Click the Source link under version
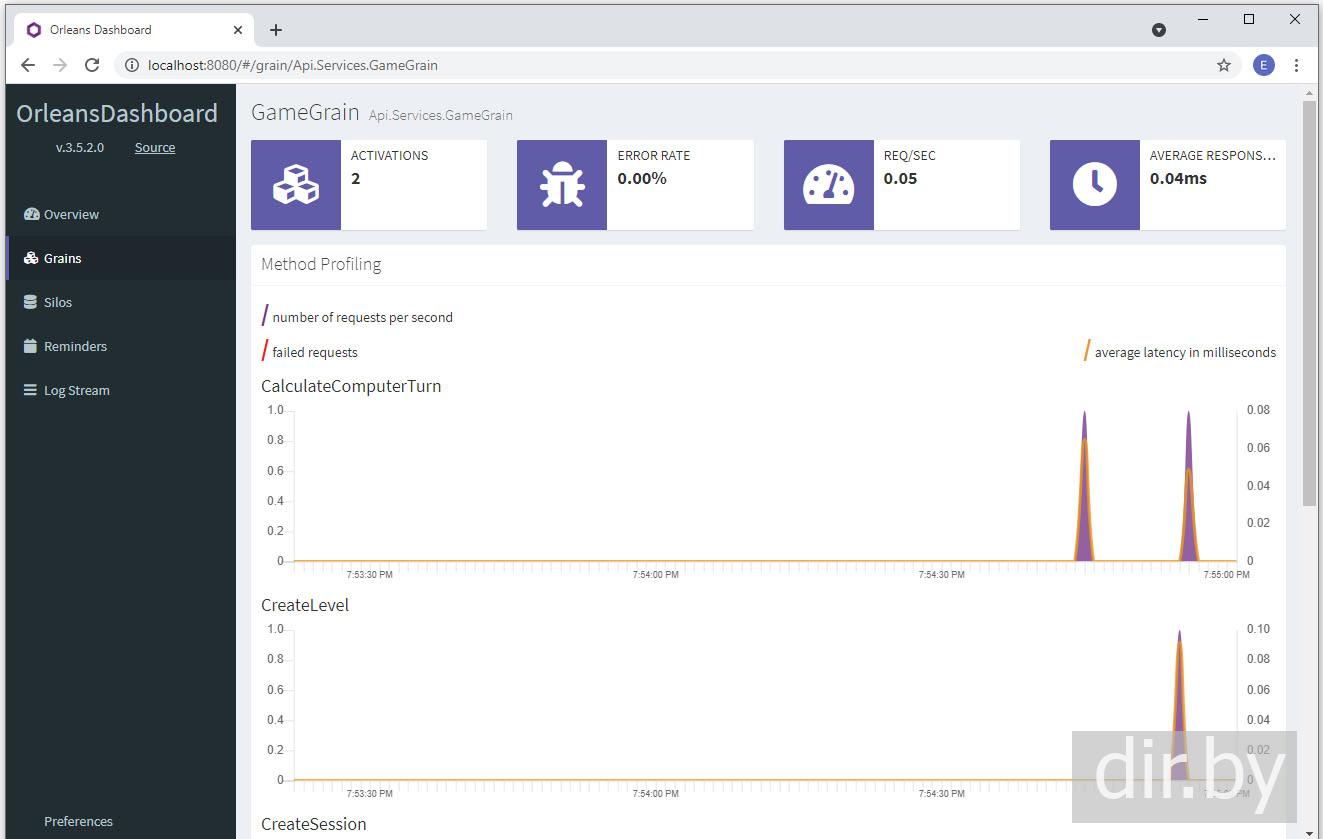Image resolution: width=1323 pixels, height=839 pixels. tap(155, 147)
